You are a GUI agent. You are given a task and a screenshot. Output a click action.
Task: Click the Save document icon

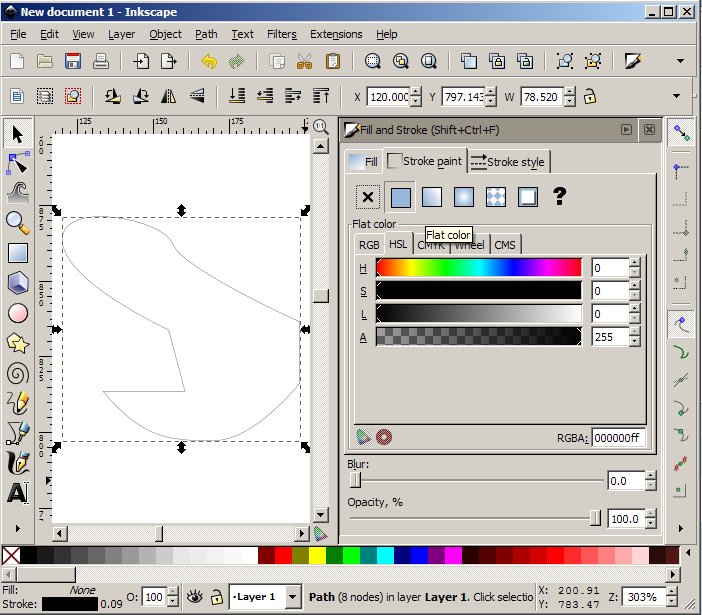[73, 61]
